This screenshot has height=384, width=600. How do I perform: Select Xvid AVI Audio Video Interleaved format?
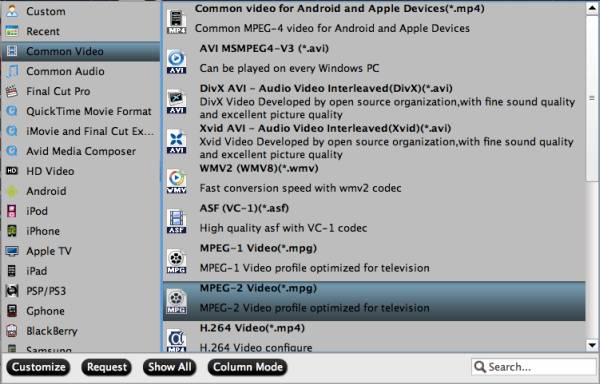pyautogui.click(x=374, y=142)
